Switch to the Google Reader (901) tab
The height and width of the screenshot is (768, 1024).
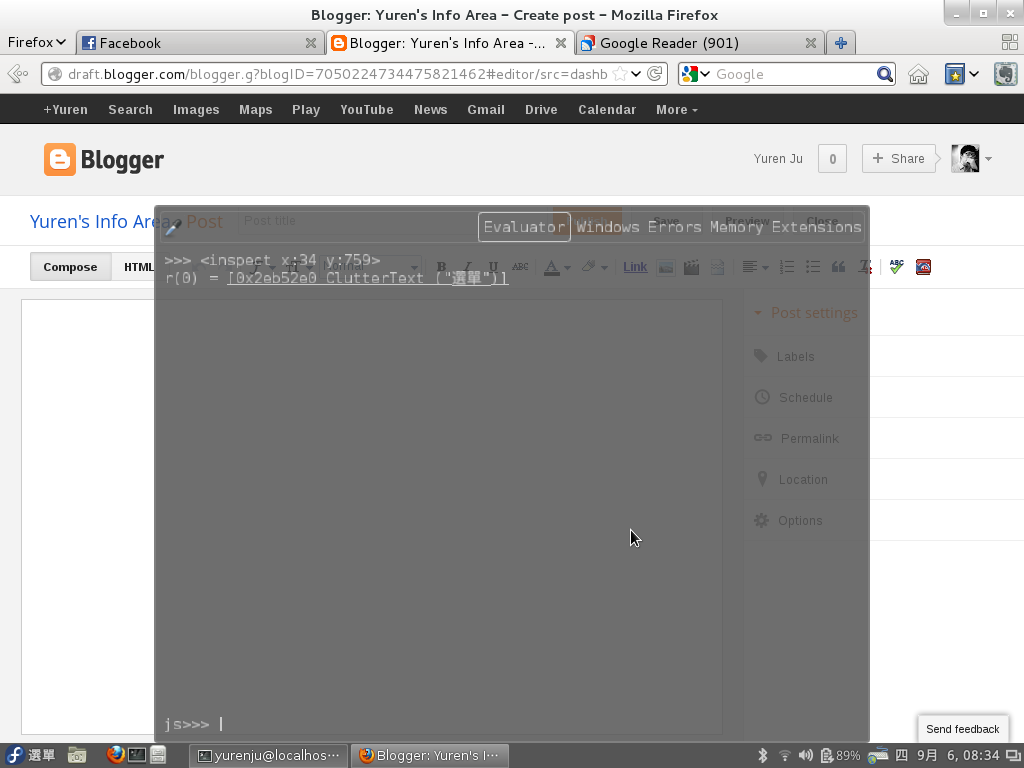699,43
